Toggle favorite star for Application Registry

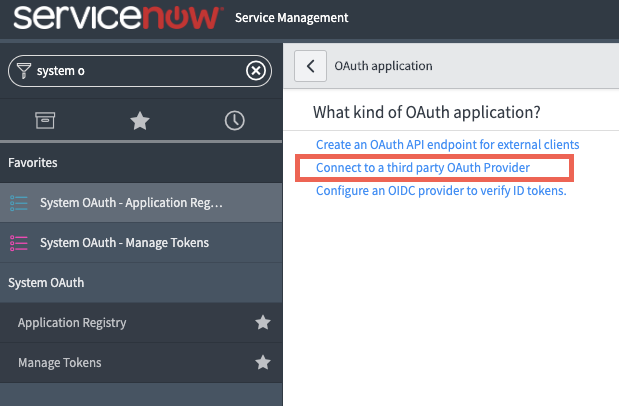263,323
